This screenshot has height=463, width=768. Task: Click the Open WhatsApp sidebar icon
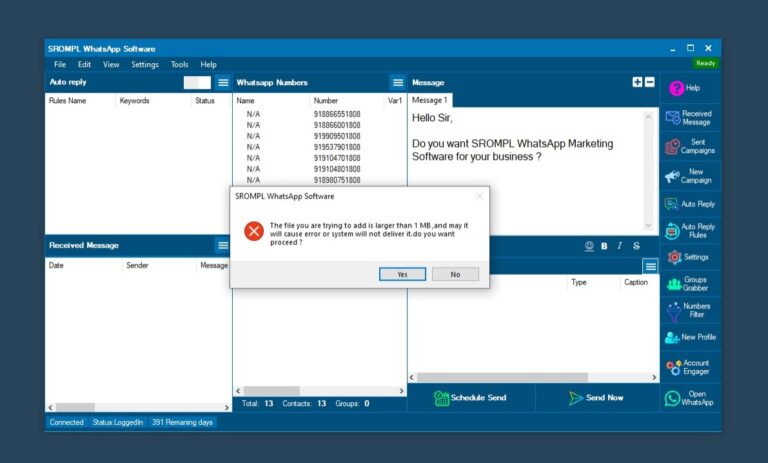tap(689, 397)
